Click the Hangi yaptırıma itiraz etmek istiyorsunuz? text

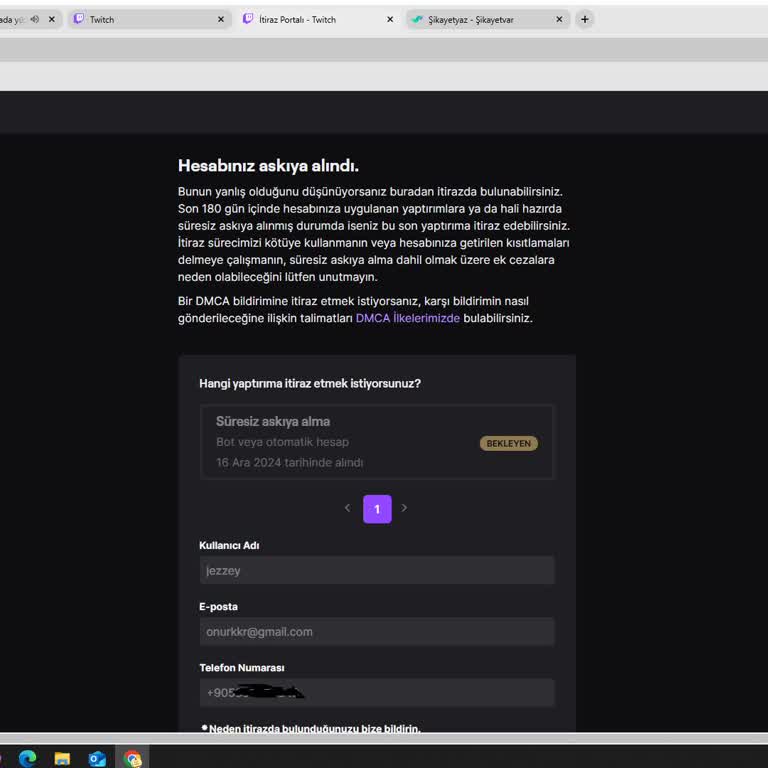click(310, 384)
